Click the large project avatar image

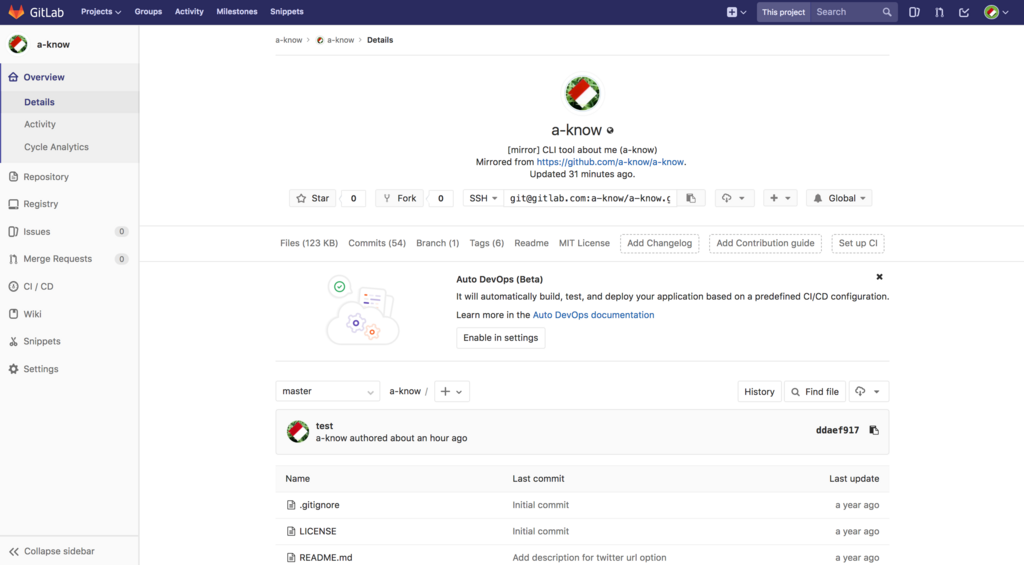click(x=582, y=93)
